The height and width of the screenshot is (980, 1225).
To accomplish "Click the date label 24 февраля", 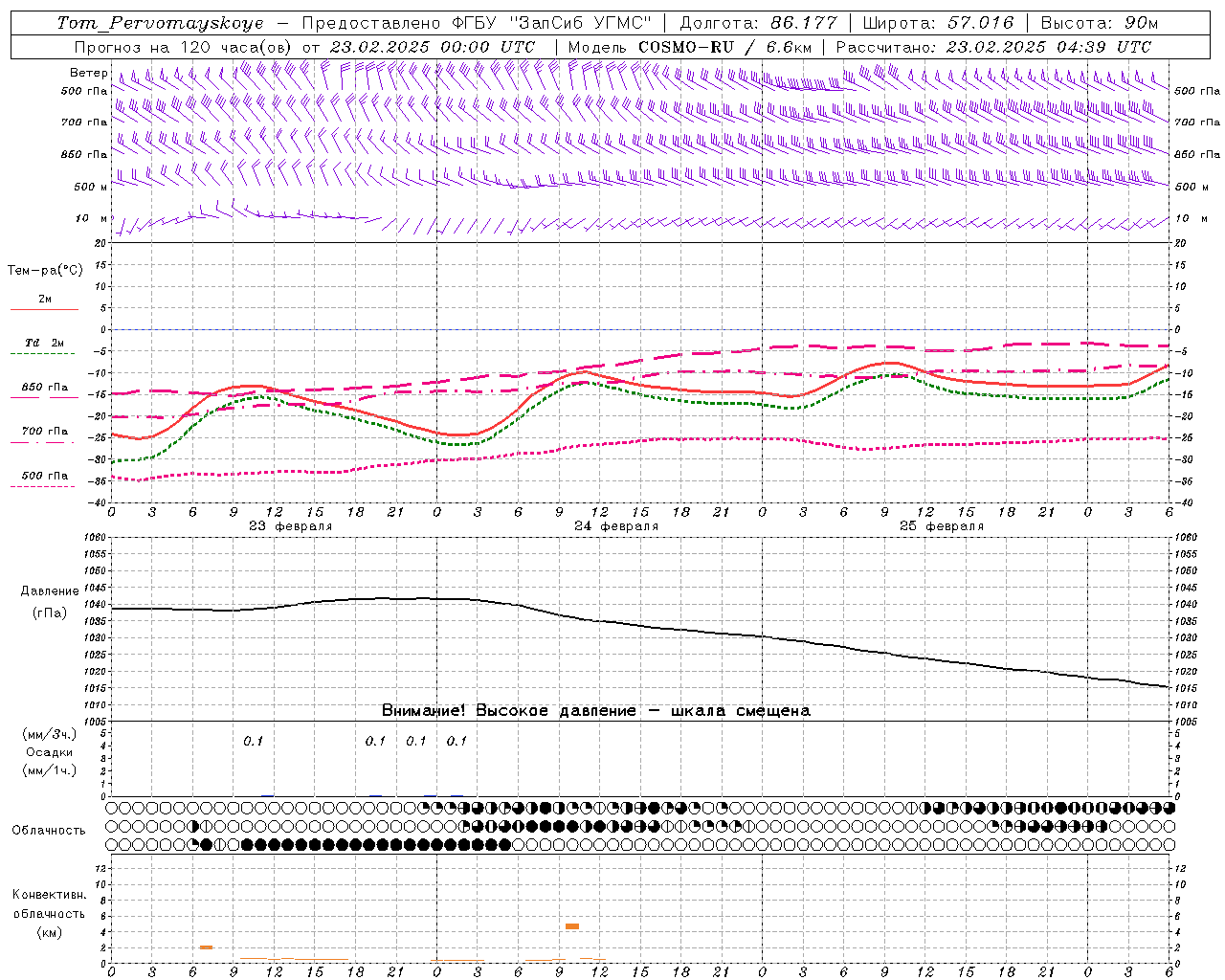I will click(616, 526).
